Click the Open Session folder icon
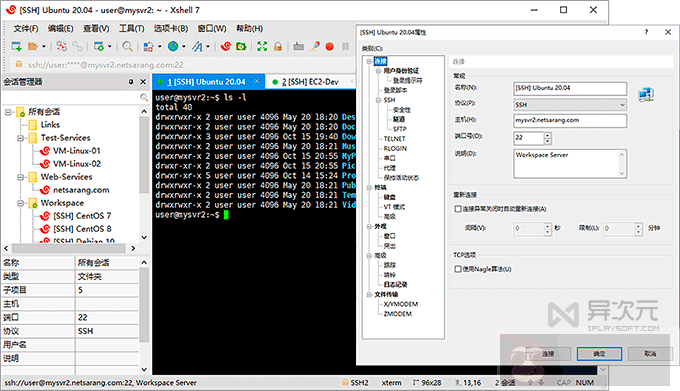 click(x=33, y=46)
